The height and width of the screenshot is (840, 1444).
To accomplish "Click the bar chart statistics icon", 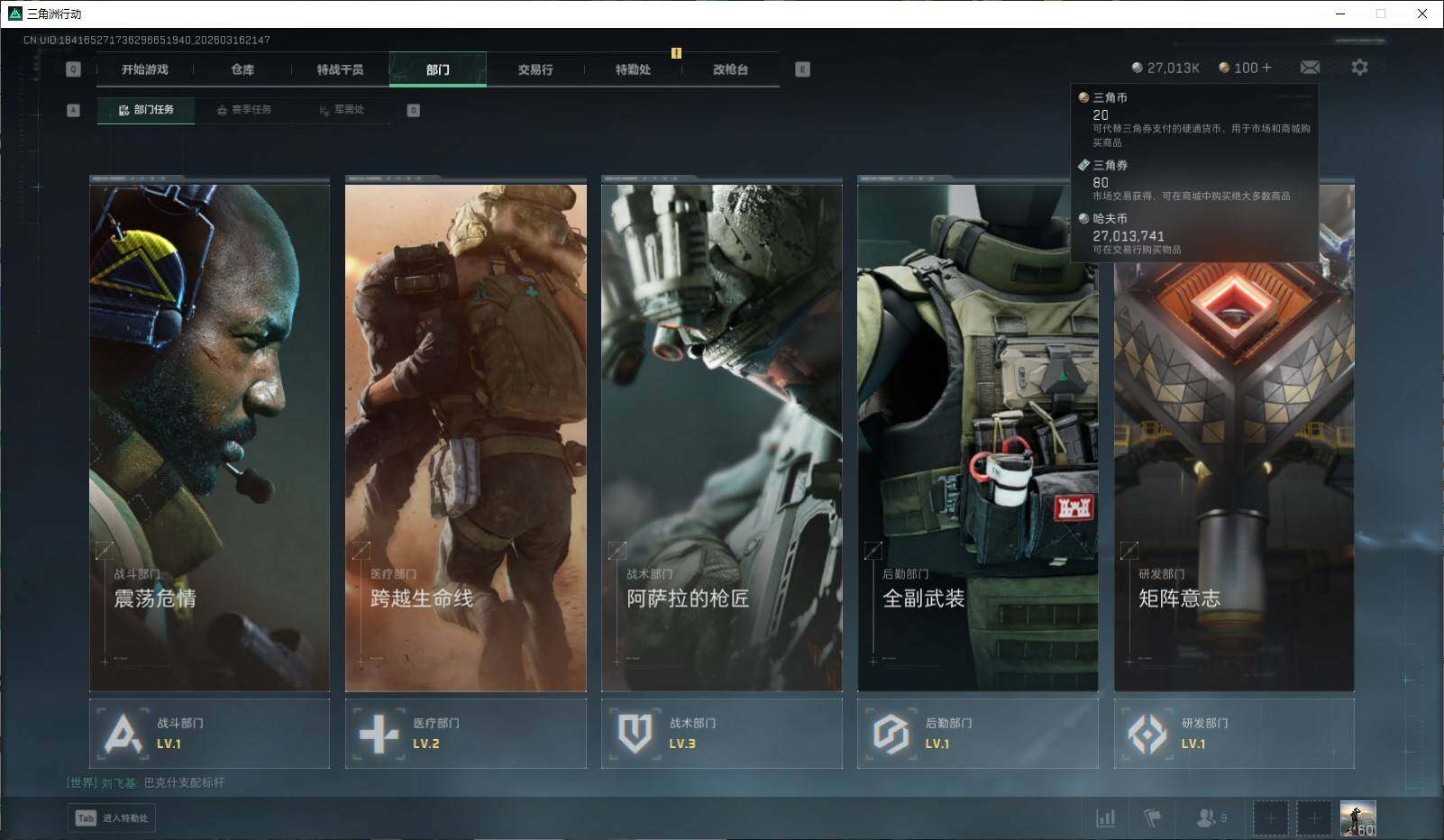I will coord(1105,817).
